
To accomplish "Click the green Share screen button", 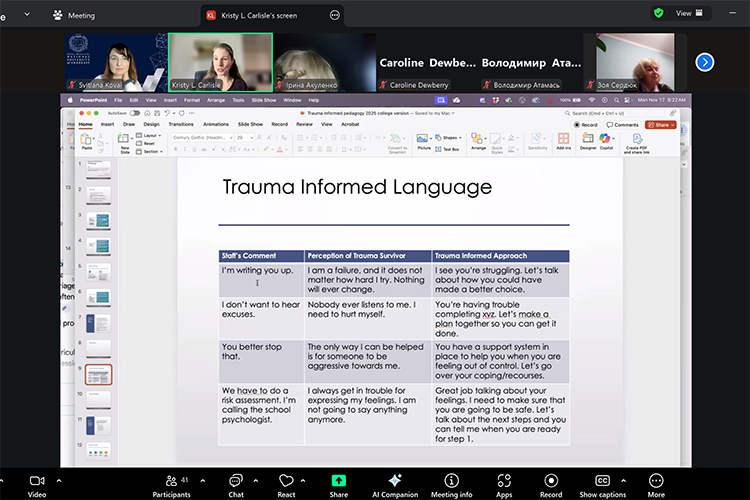I will 339,482.
